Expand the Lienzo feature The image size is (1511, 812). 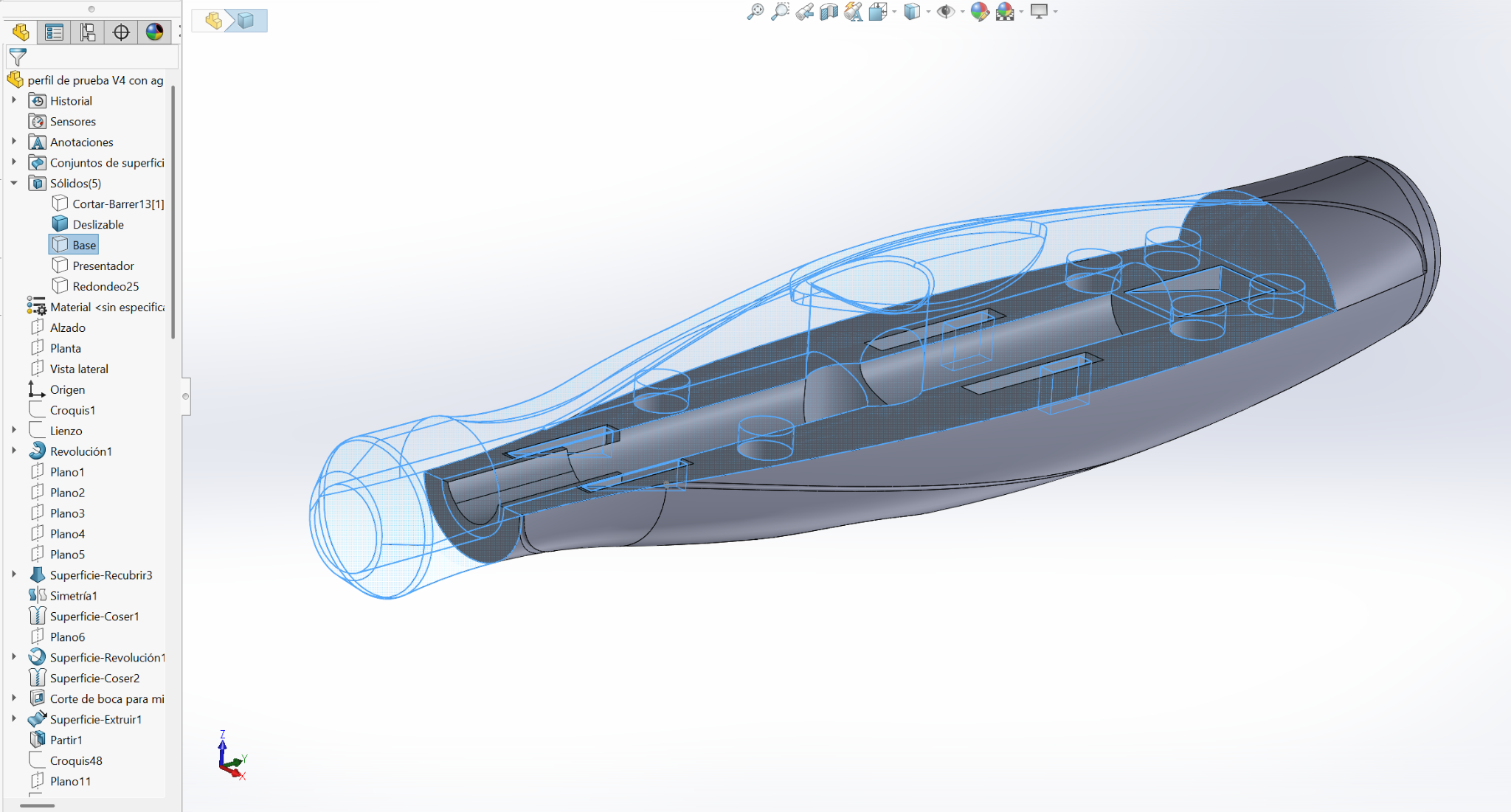coord(14,430)
